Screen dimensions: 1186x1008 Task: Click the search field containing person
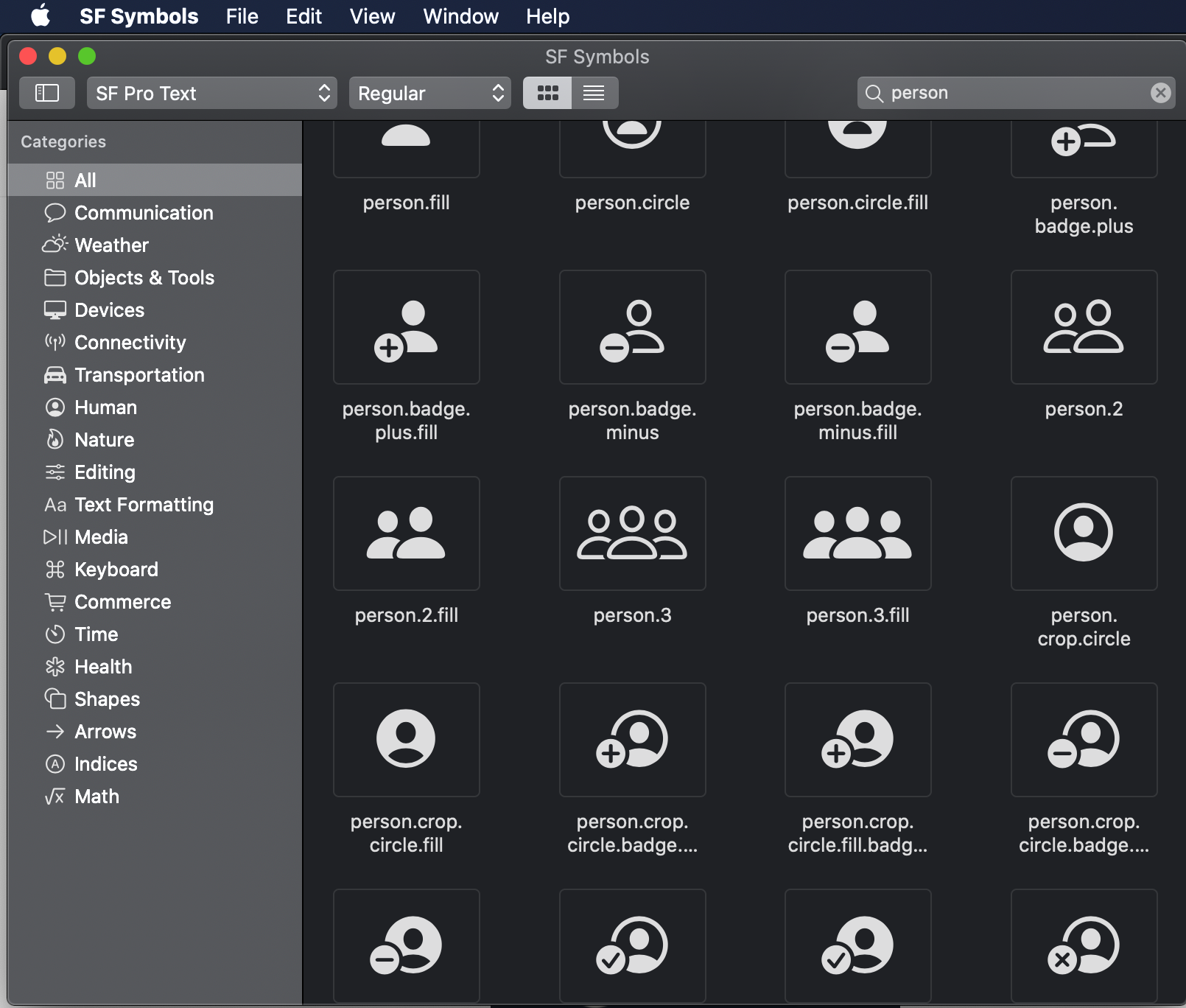[x=1016, y=93]
